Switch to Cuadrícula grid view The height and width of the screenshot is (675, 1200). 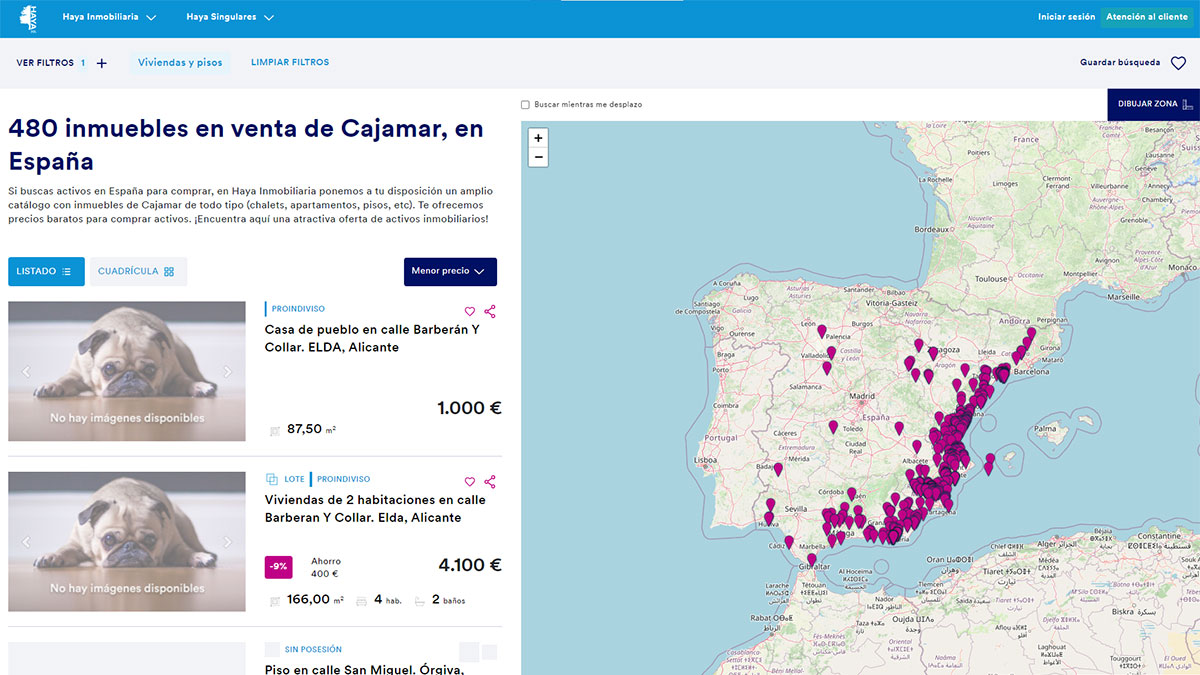tap(137, 271)
